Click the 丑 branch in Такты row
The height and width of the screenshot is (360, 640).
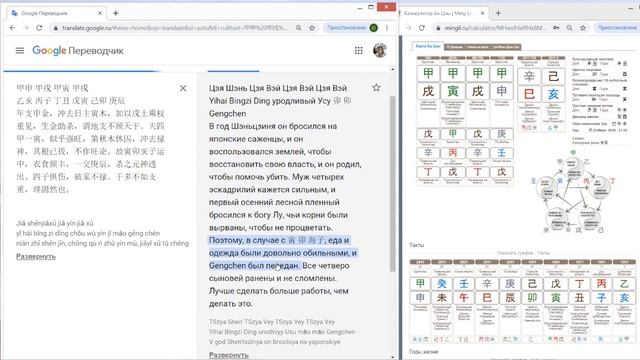click(x=579, y=297)
